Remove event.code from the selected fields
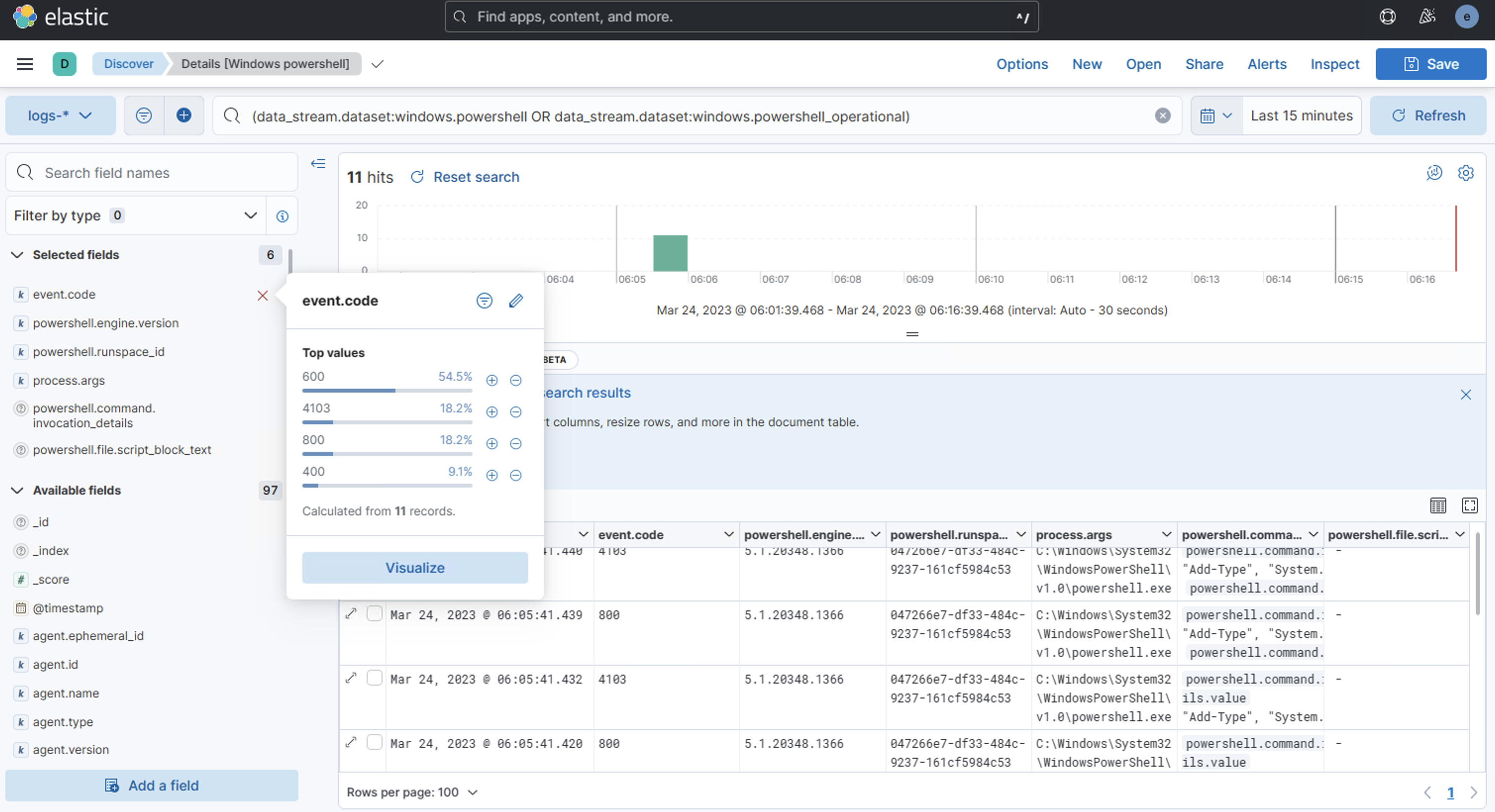1495x812 pixels. point(263,295)
